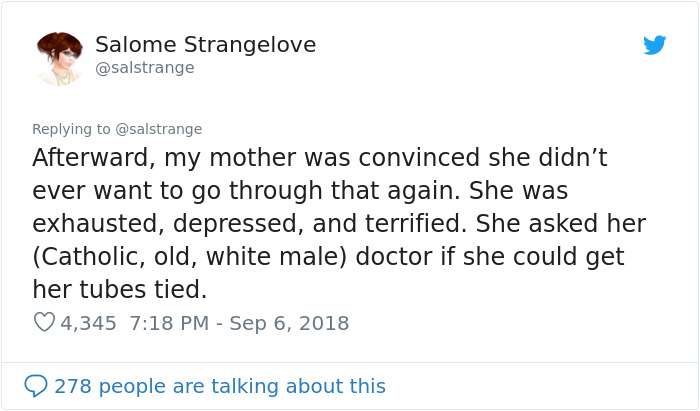Click the Twitter bird logo icon

point(655,45)
